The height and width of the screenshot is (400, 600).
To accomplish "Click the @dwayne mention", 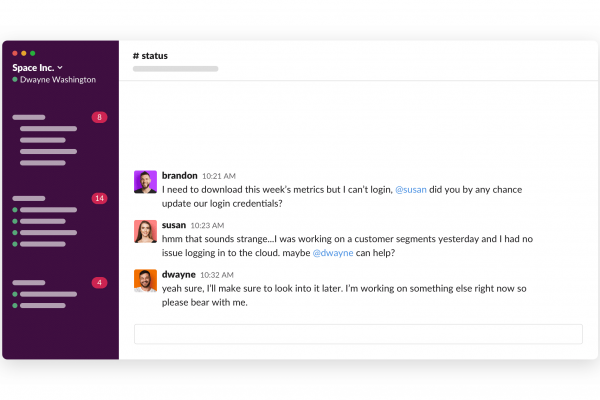I will tap(333, 253).
